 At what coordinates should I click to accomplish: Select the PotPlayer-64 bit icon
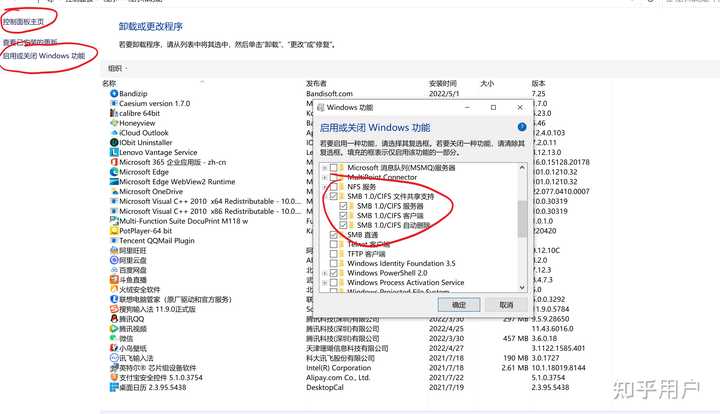click(x=114, y=230)
